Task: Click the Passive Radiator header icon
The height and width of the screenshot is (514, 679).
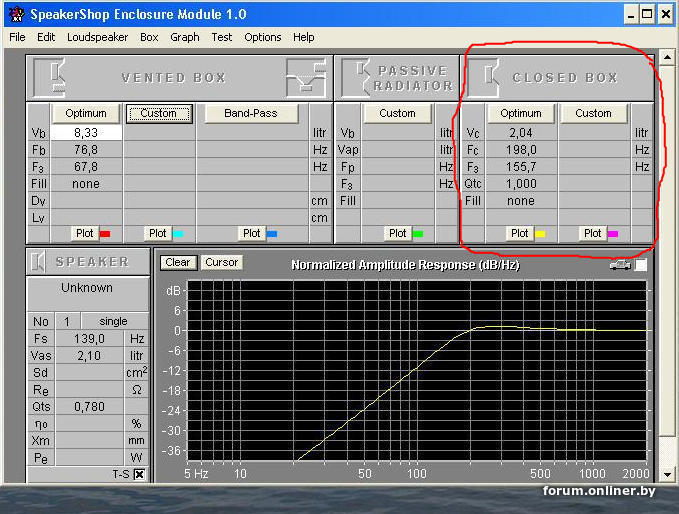Action: tap(358, 76)
